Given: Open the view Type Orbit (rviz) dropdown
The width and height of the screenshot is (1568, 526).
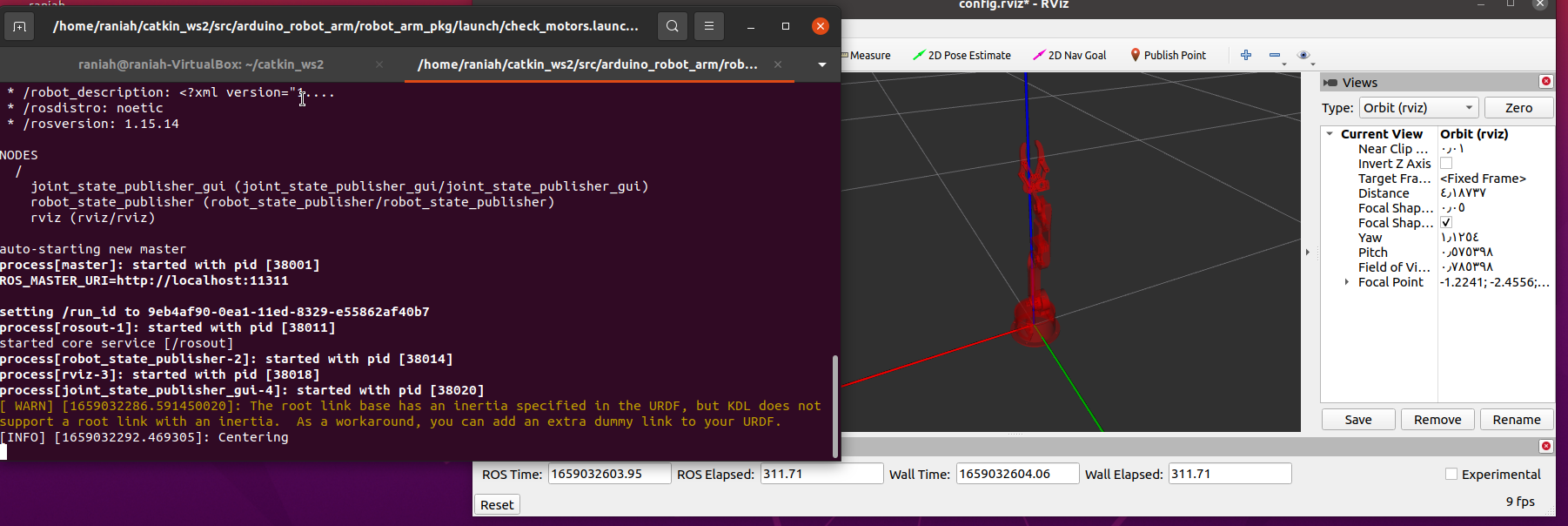Looking at the screenshot, I should coord(1419,107).
